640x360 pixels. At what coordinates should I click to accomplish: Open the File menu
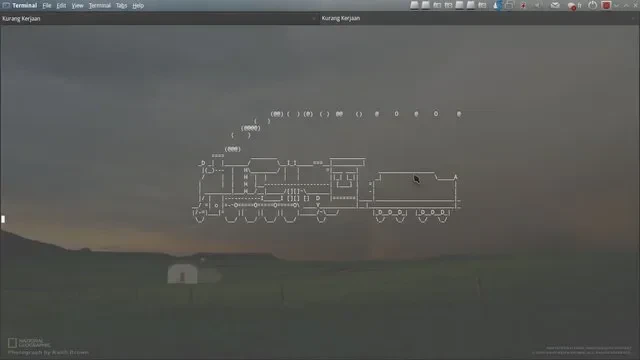47,6
